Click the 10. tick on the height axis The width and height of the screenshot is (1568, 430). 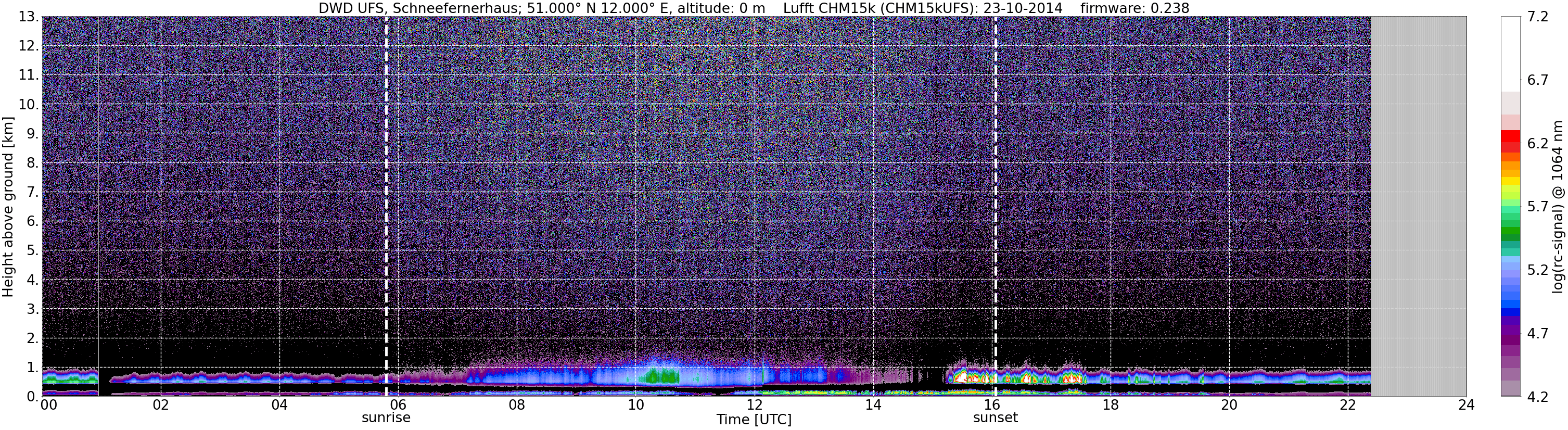29,105
